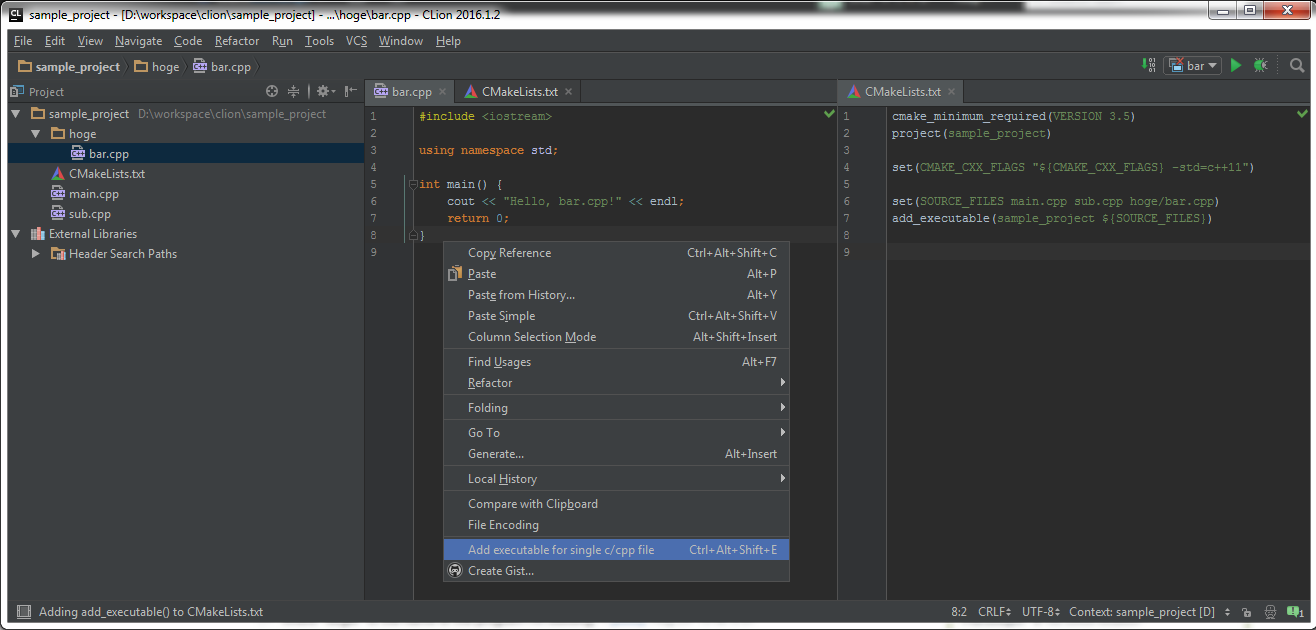The image size is (1316, 630).
Task: Open Search Everywhere with the magnifier icon
Action: pos(1297,64)
